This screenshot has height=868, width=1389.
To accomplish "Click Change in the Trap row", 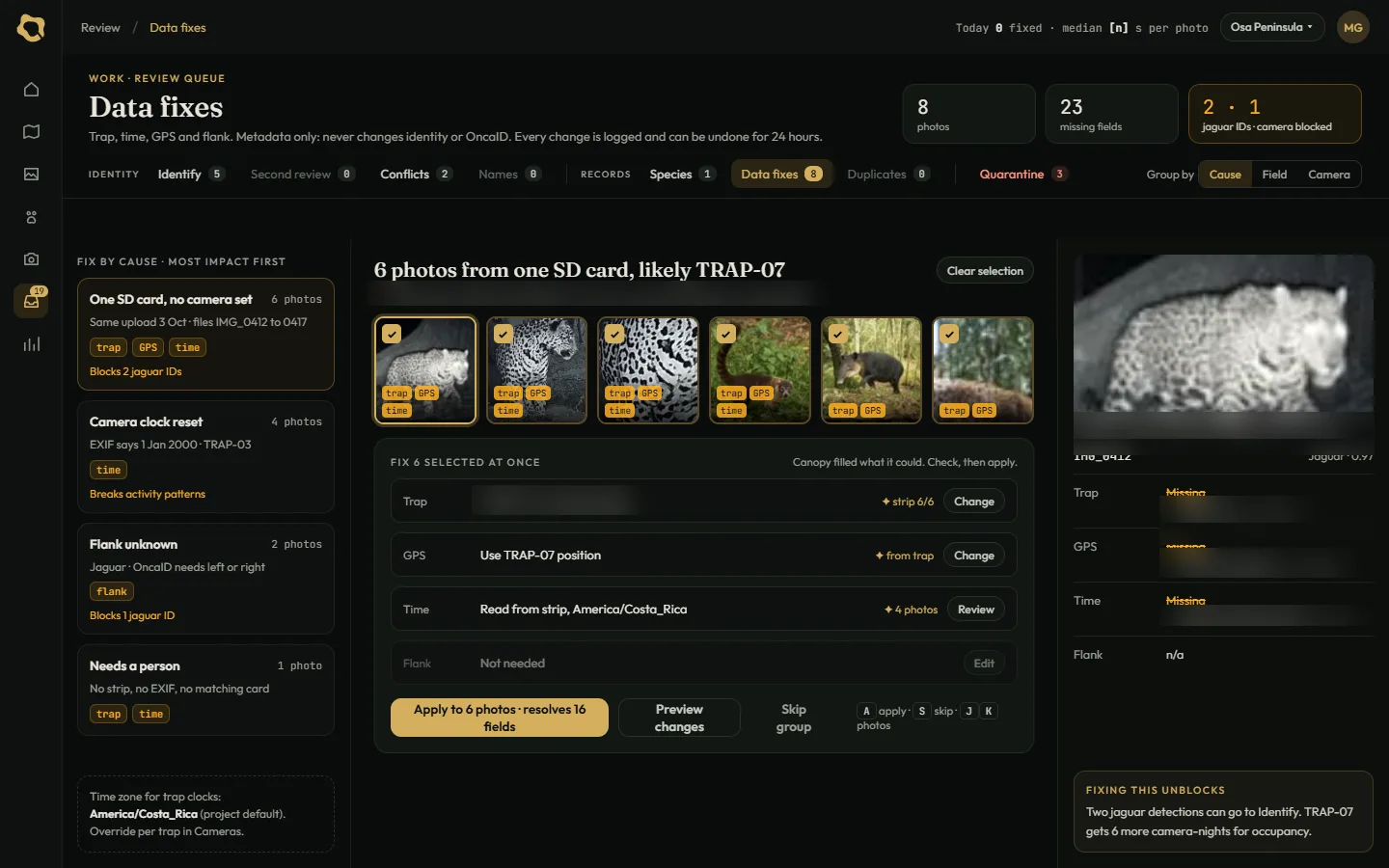I will [974, 502].
